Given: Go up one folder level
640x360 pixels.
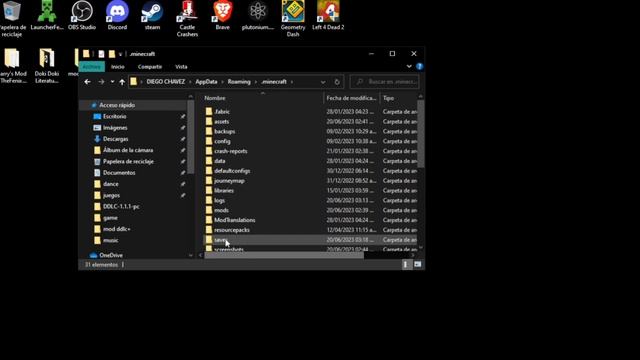Looking at the screenshot, I should point(122,82).
